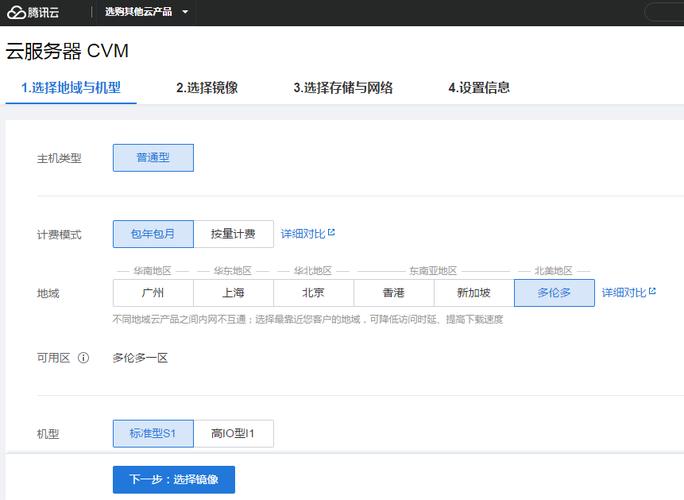Click the region hint text about 内网不互通
The image size is (684, 500).
(308, 319)
